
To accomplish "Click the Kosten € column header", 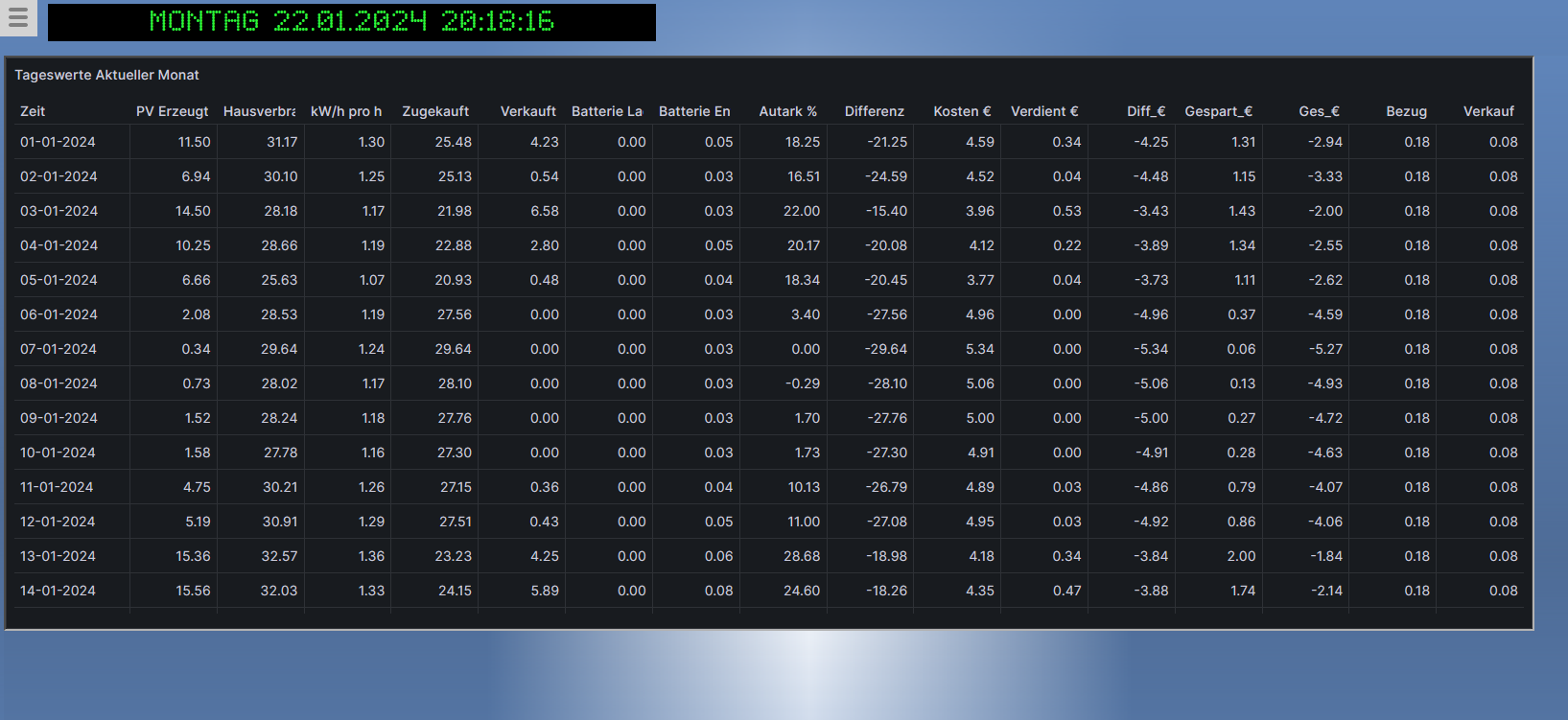I will [962, 111].
